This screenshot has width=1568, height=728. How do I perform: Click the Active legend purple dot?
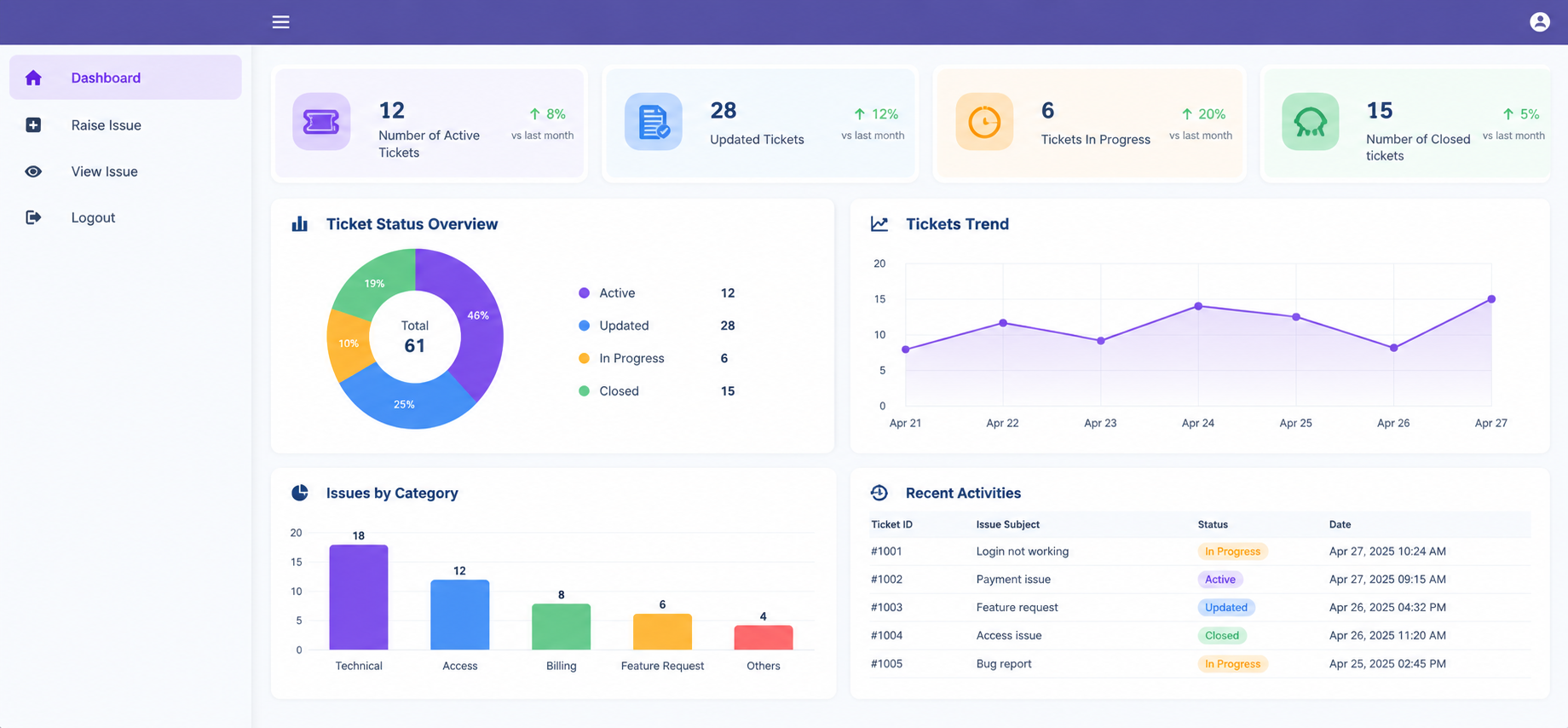click(584, 293)
